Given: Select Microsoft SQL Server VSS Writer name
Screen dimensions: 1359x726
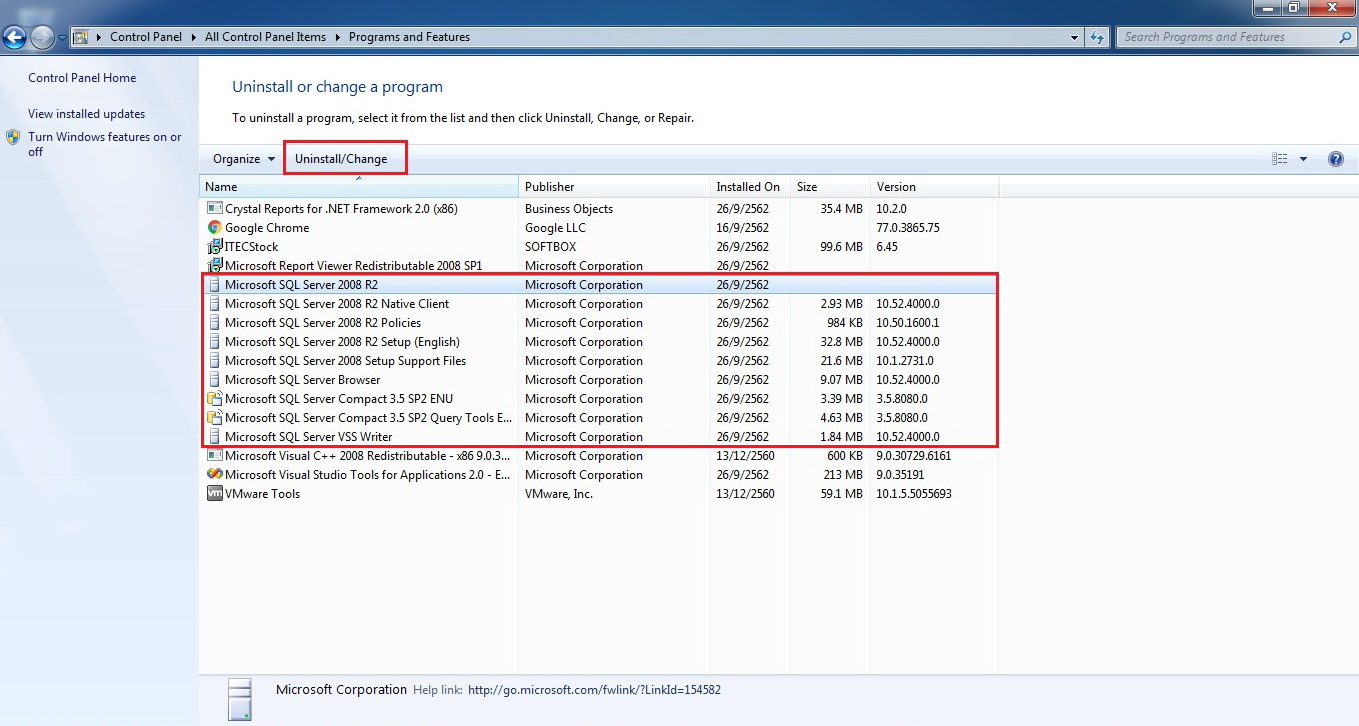Looking at the screenshot, I should (x=308, y=437).
